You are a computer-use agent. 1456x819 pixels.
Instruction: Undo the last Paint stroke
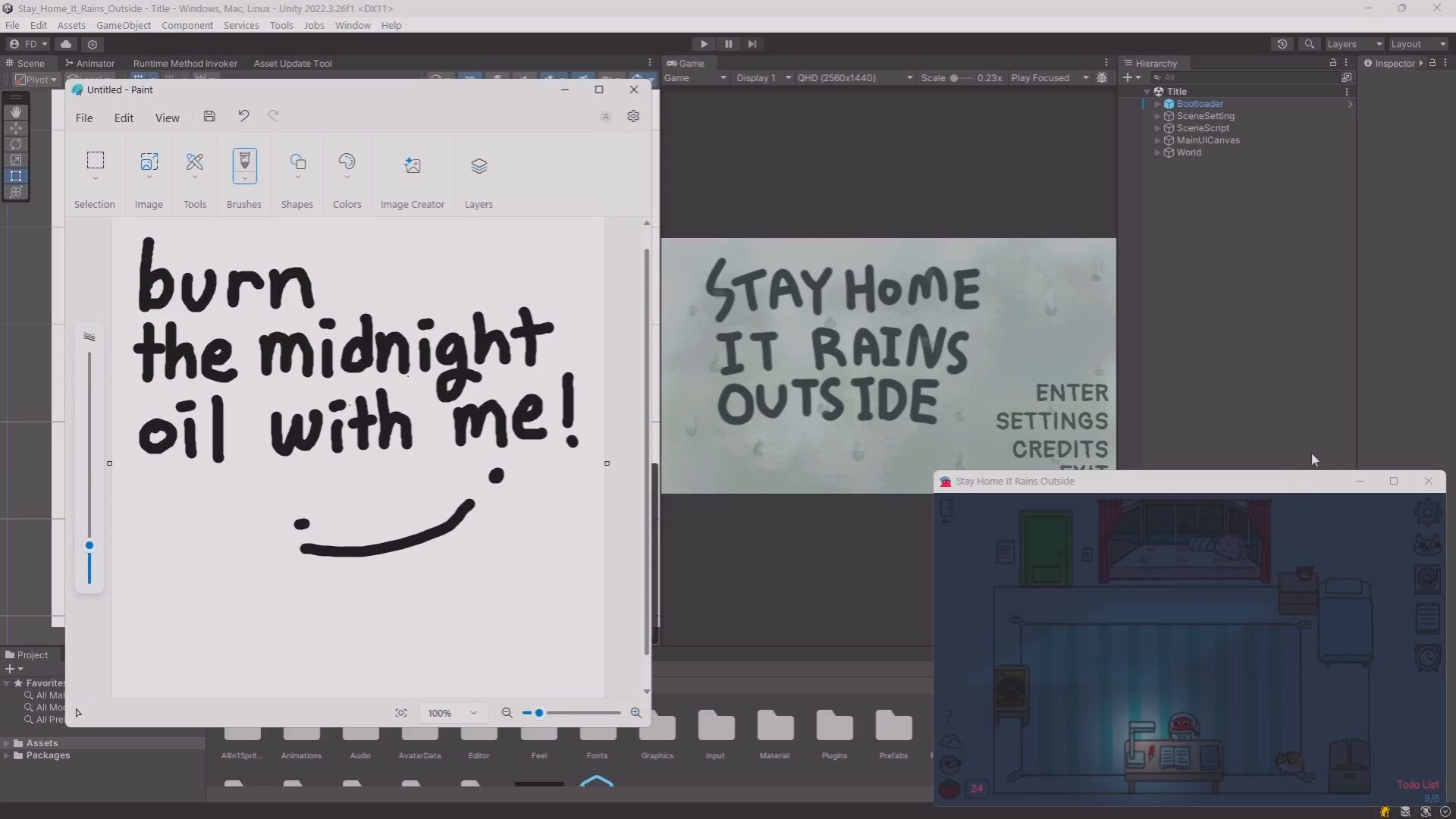point(243,116)
